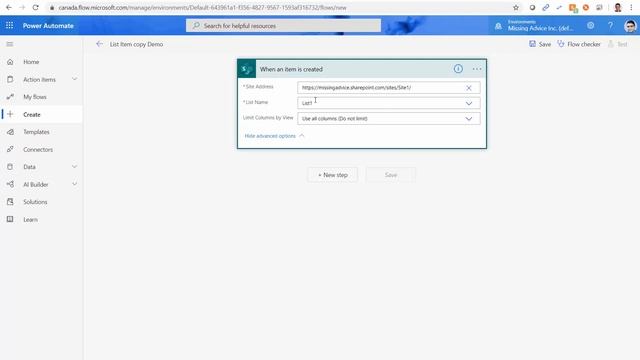Open Data in sidebar

tap(29, 167)
